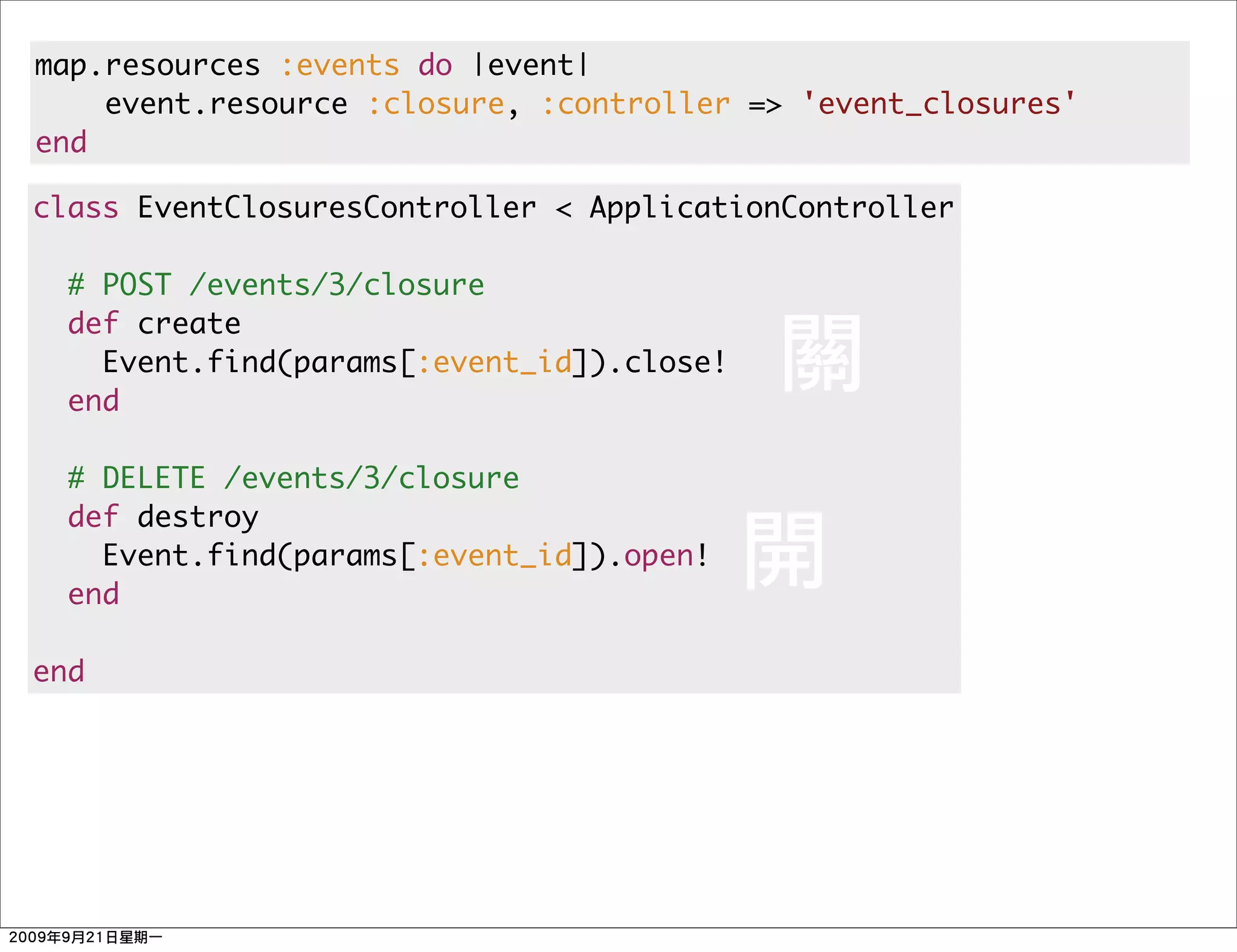Select the ':events' symbol in first line

(x=340, y=65)
